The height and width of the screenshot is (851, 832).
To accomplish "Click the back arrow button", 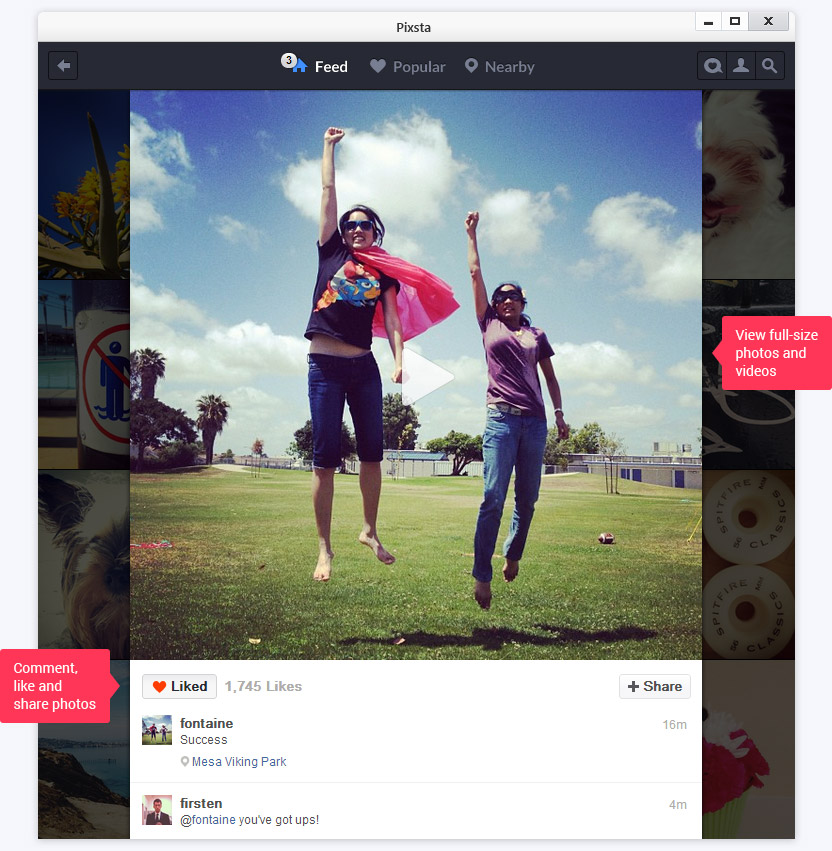I will (x=63, y=66).
